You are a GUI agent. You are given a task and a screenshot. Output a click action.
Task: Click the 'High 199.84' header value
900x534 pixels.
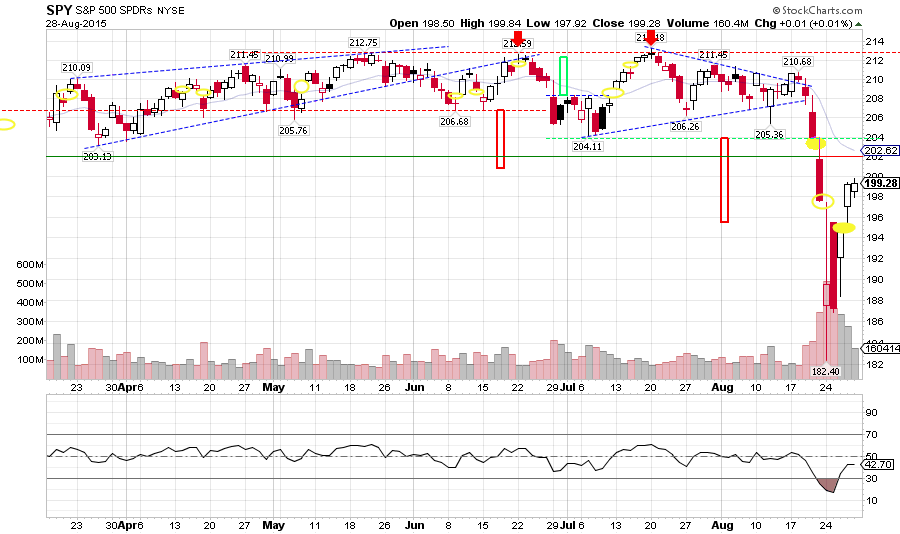(491, 24)
